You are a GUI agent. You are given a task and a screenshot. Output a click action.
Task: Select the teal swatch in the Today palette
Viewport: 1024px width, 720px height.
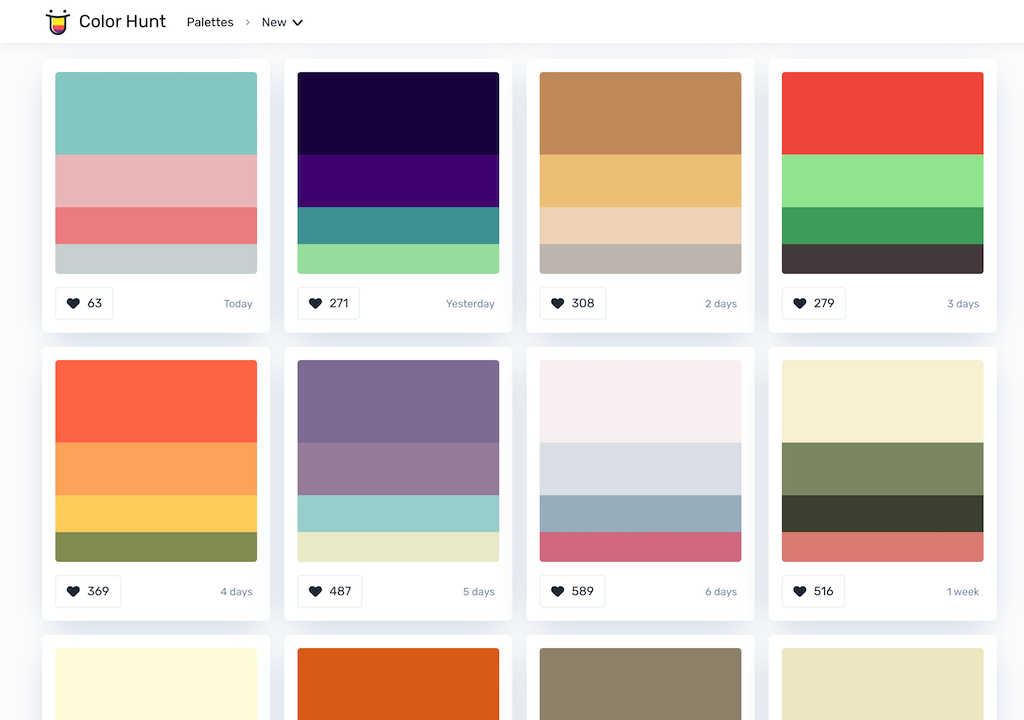click(156, 114)
